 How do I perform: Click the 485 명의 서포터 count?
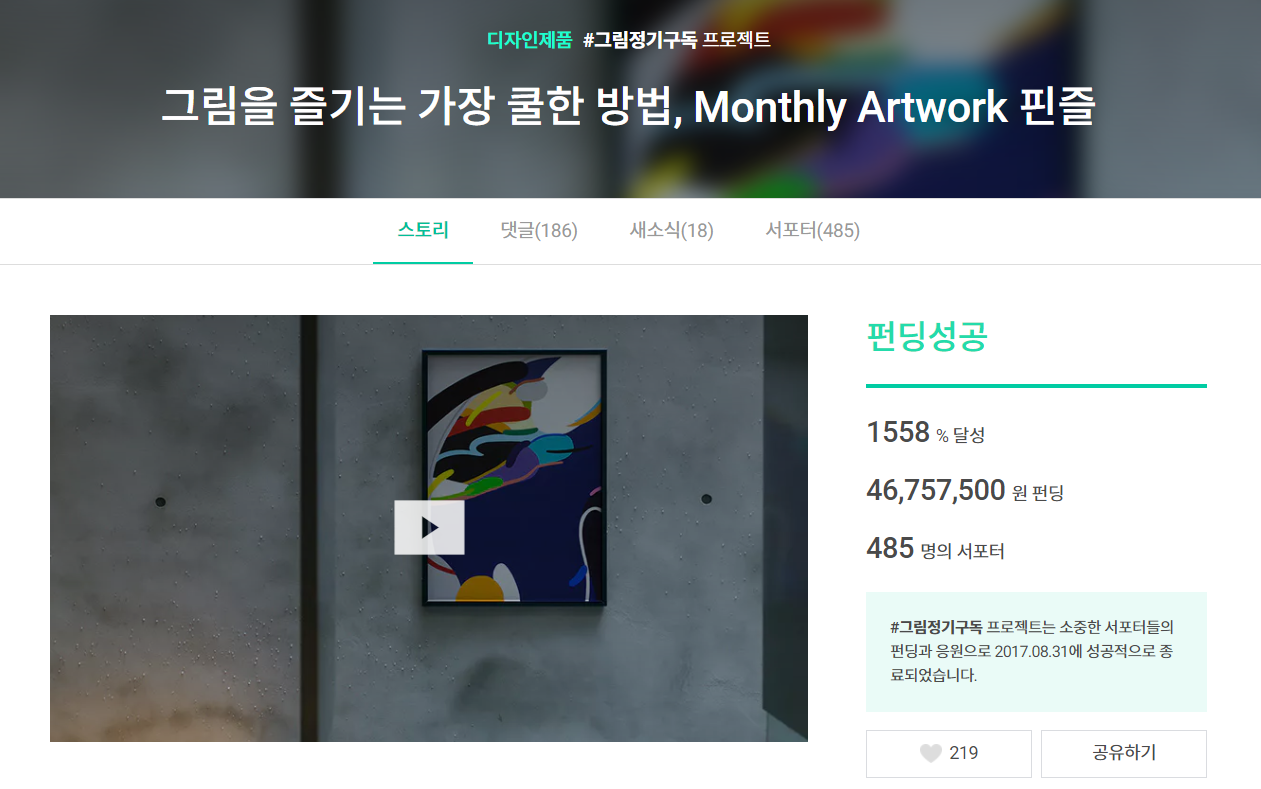[935, 549]
